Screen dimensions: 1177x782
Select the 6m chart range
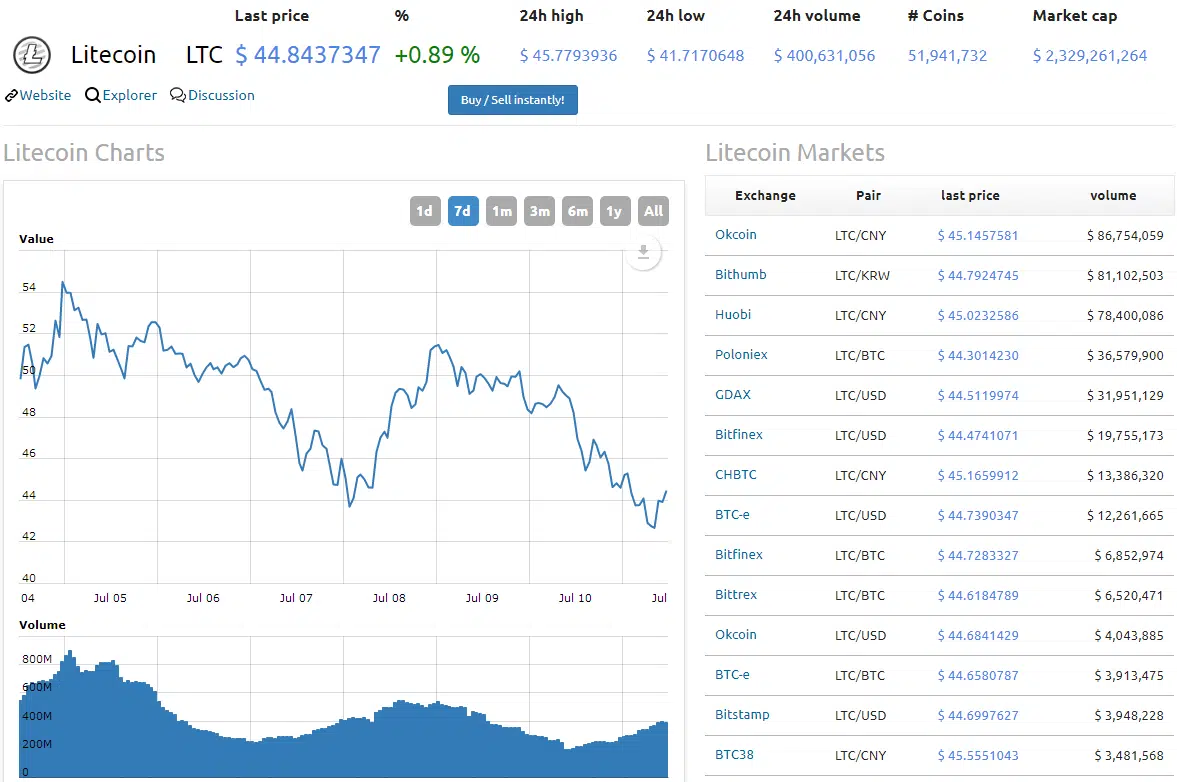pyautogui.click(x=577, y=211)
